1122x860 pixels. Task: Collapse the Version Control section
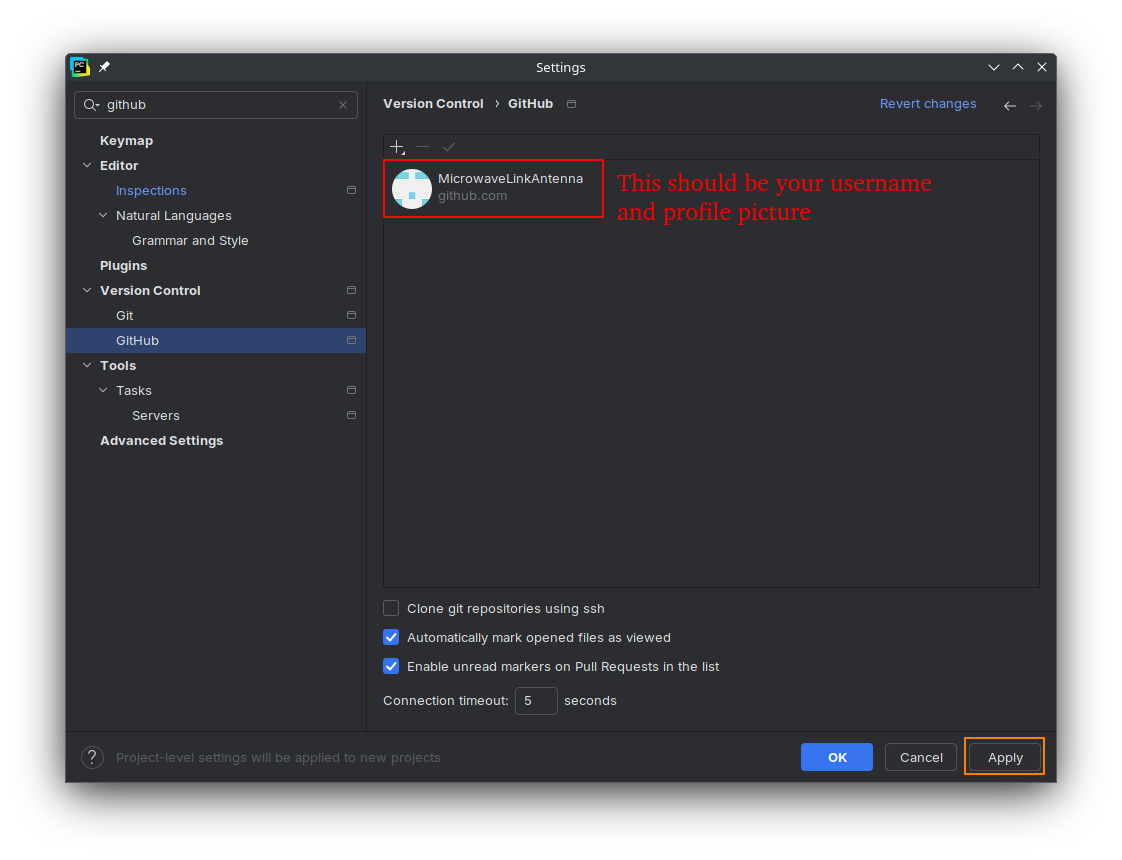tap(87, 290)
